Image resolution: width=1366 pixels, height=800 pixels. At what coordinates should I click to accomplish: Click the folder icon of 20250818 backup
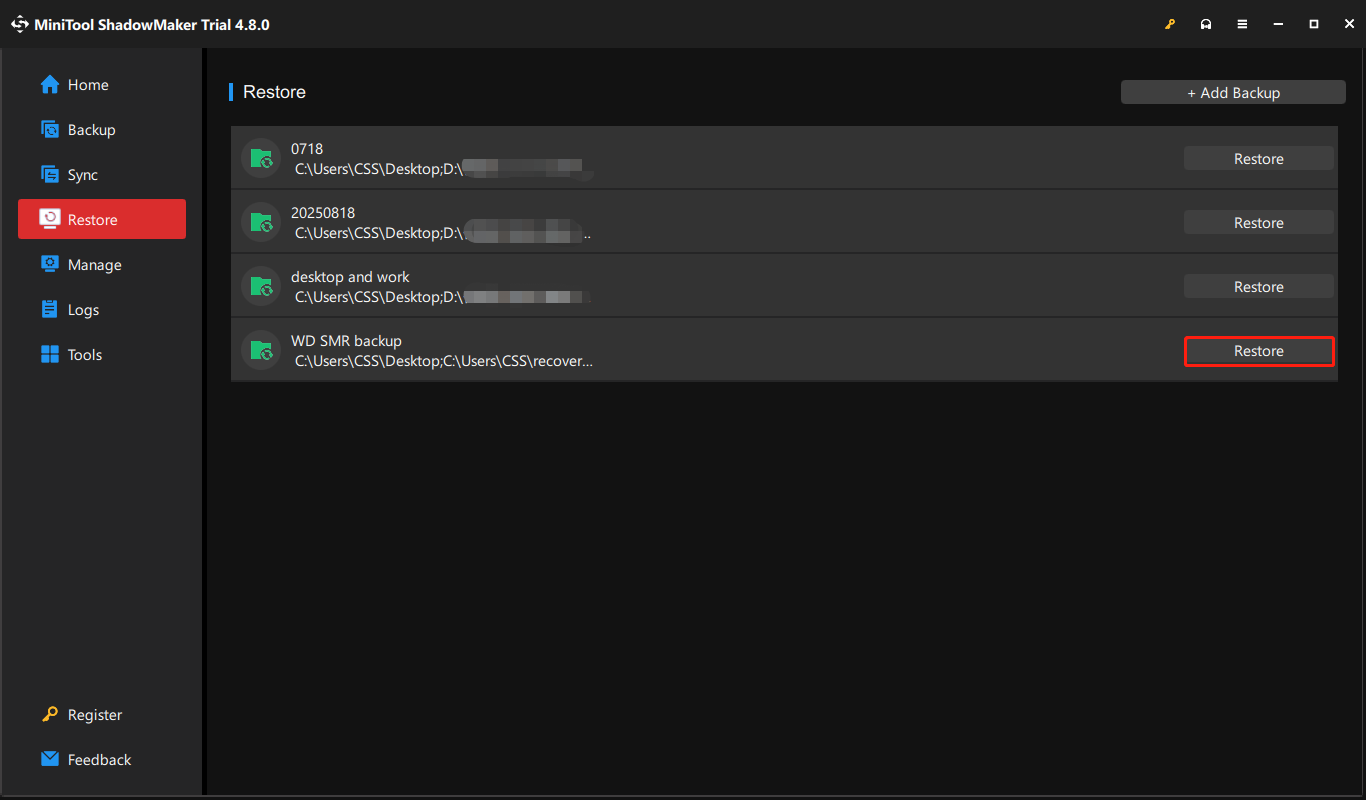[x=260, y=222]
